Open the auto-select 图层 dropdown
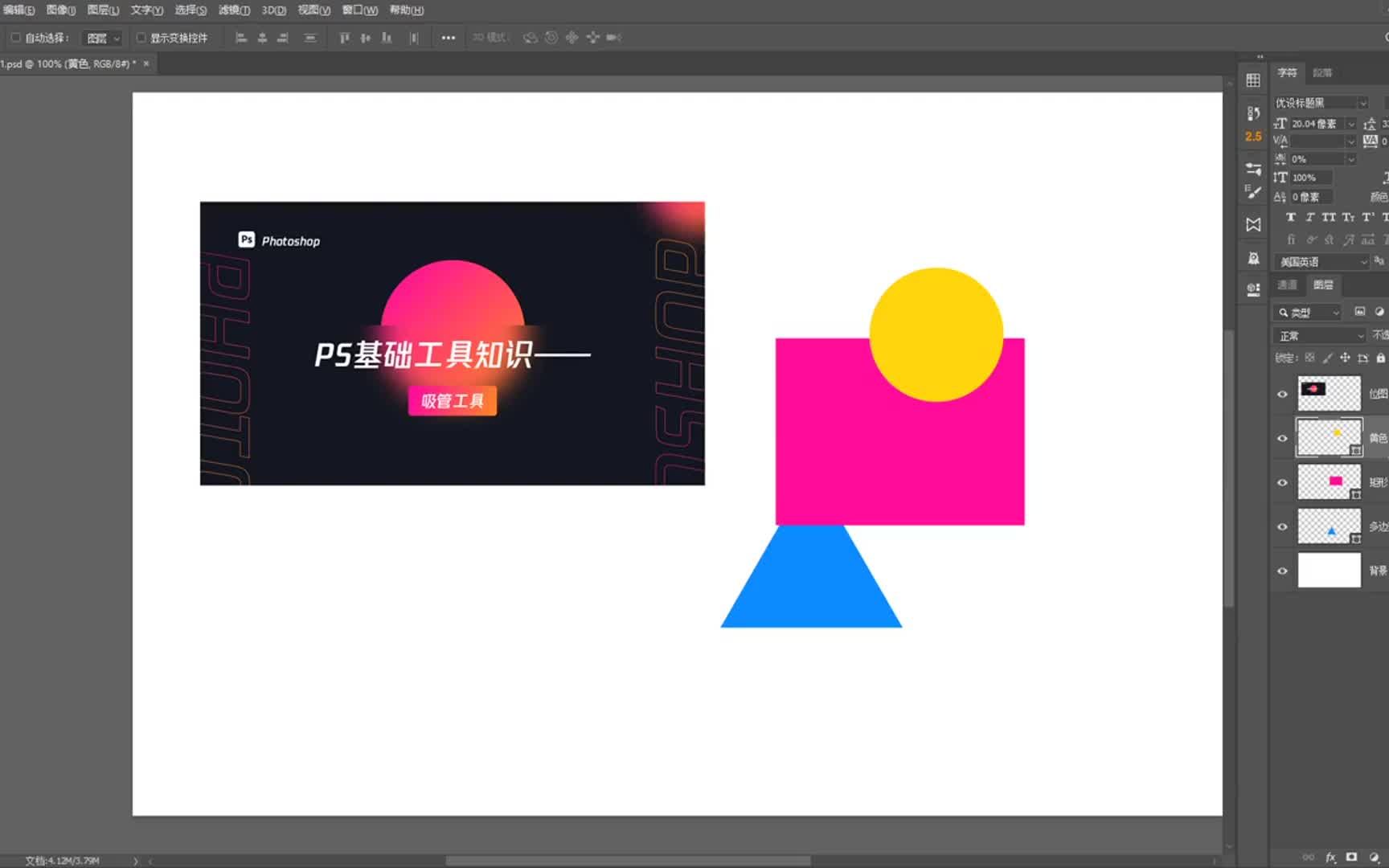 (103, 38)
